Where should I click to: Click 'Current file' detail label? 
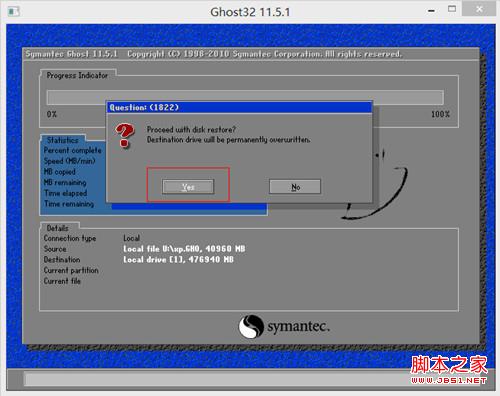[x=62, y=281]
